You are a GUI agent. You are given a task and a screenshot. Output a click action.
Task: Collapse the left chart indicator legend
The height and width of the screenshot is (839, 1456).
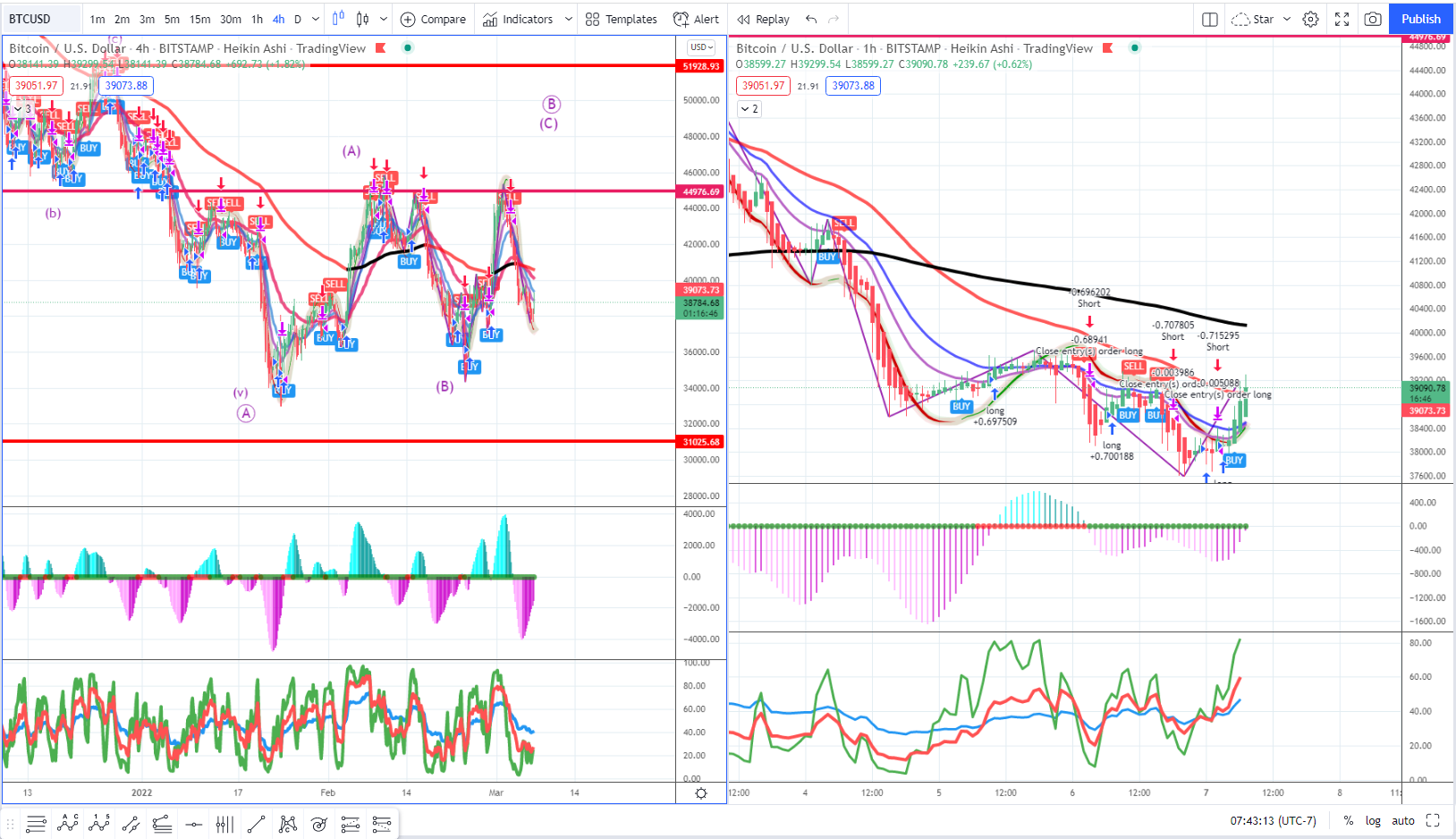point(23,109)
